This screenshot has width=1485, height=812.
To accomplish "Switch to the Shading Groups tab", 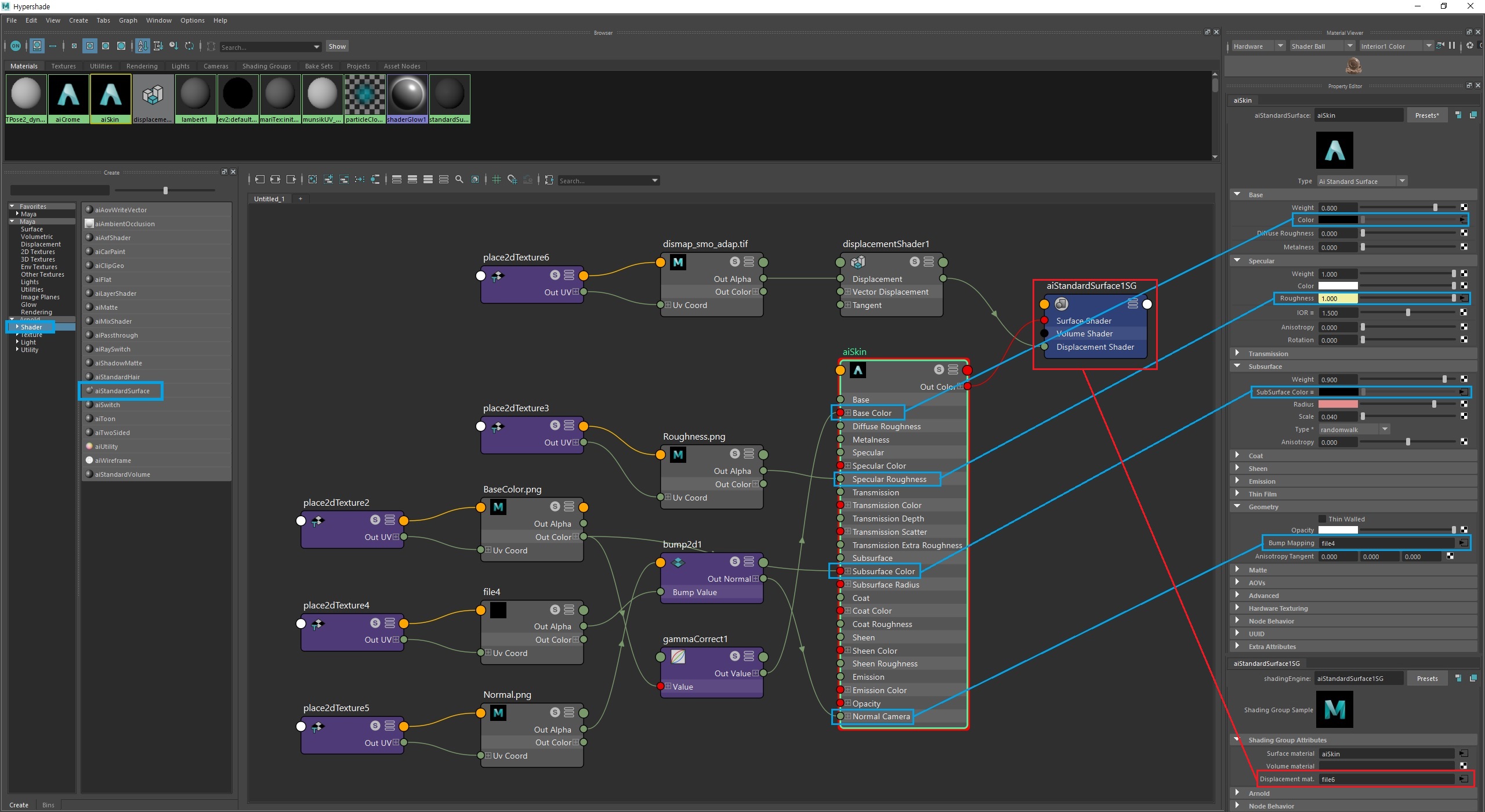I will (266, 66).
